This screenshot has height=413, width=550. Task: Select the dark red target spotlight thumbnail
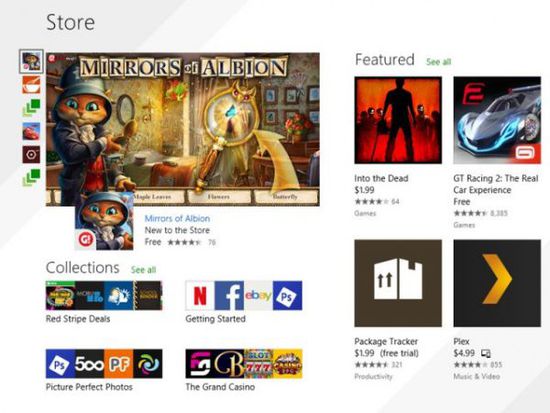click(x=31, y=155)
